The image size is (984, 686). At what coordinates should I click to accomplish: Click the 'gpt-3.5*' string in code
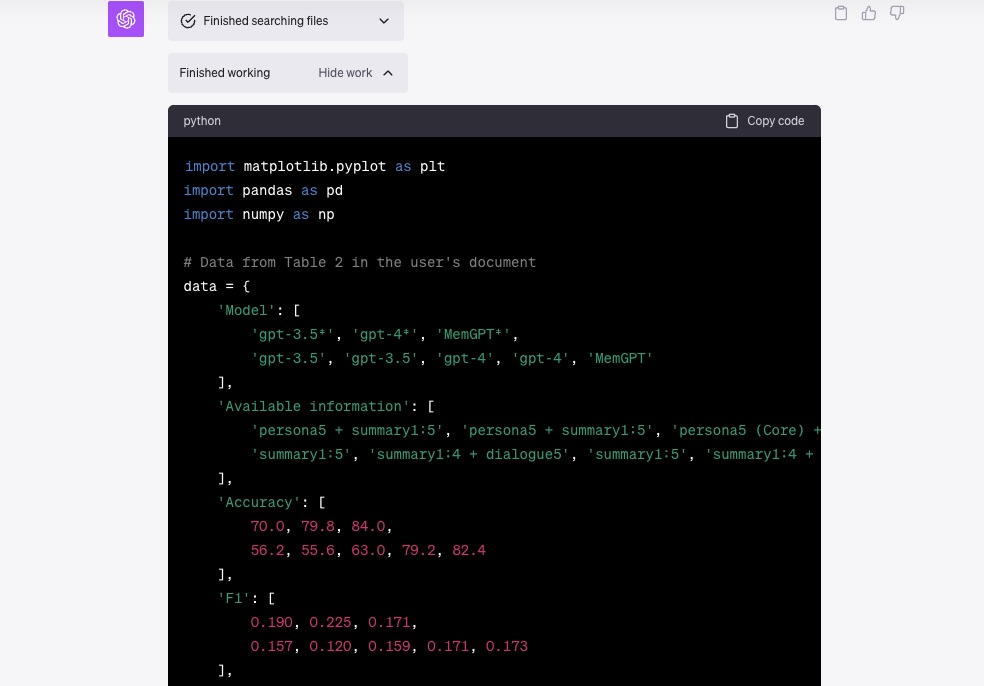pos(292,335)
